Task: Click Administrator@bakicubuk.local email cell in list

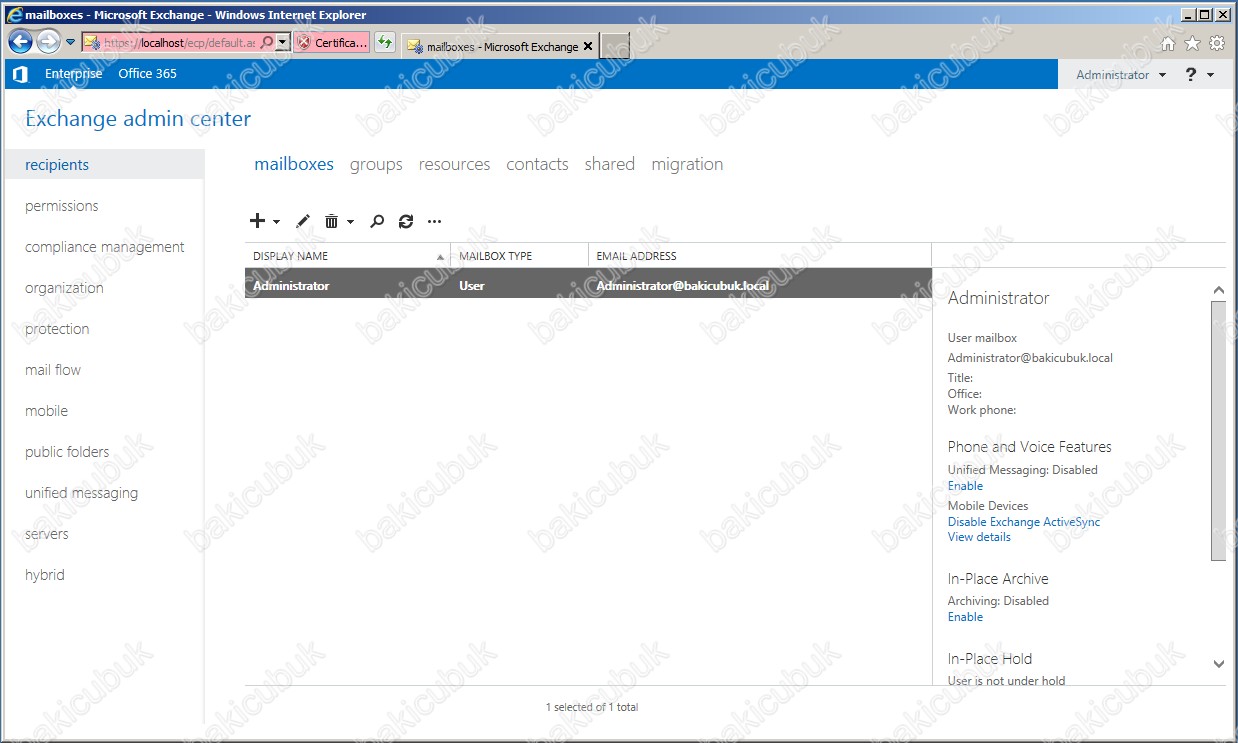Action: pos(683,285)
